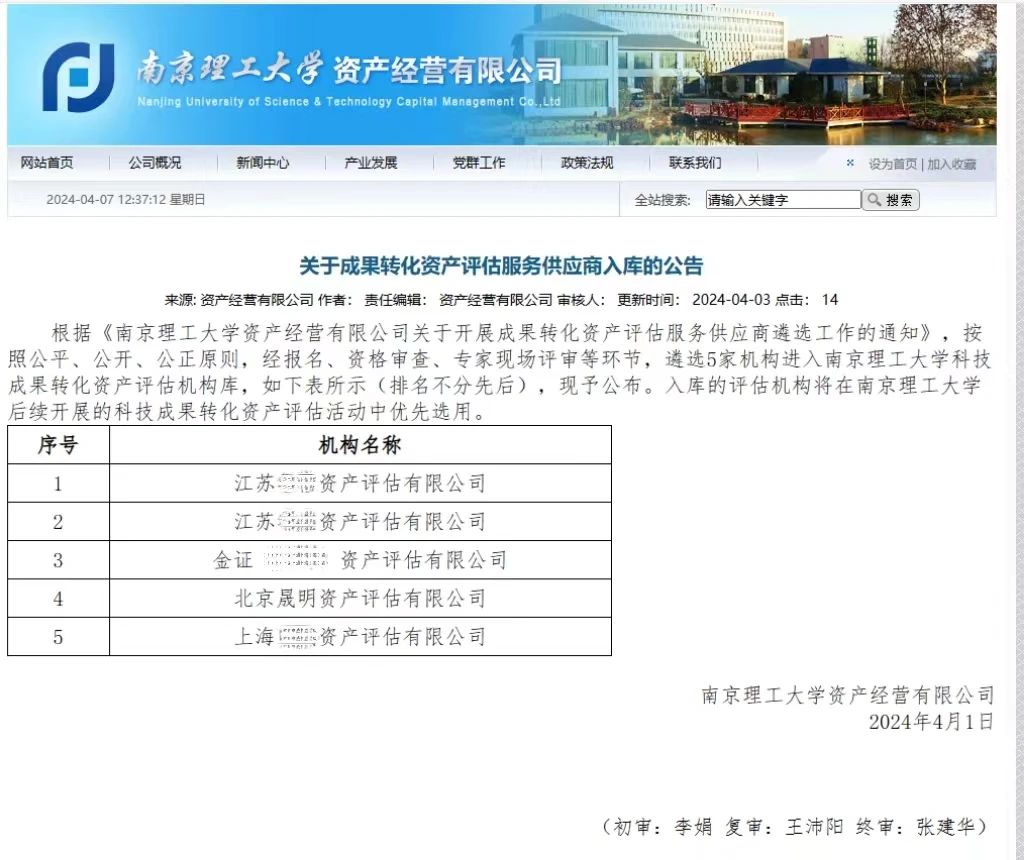Click the row number 4 cell

[58, 598]
